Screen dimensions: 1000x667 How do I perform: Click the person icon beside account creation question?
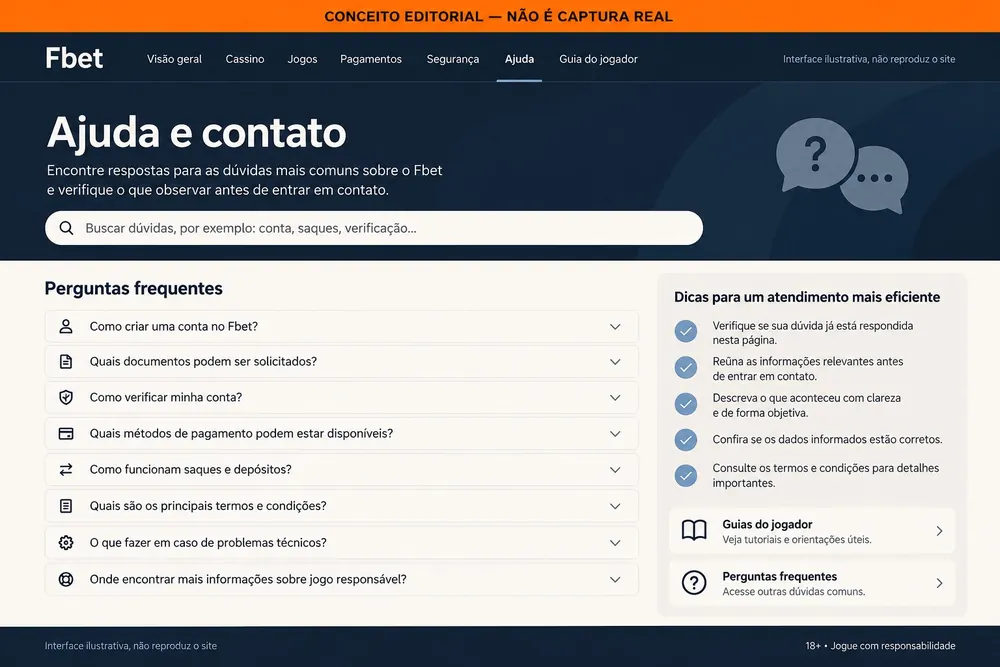pyautogui.click(x=66, y=326)
